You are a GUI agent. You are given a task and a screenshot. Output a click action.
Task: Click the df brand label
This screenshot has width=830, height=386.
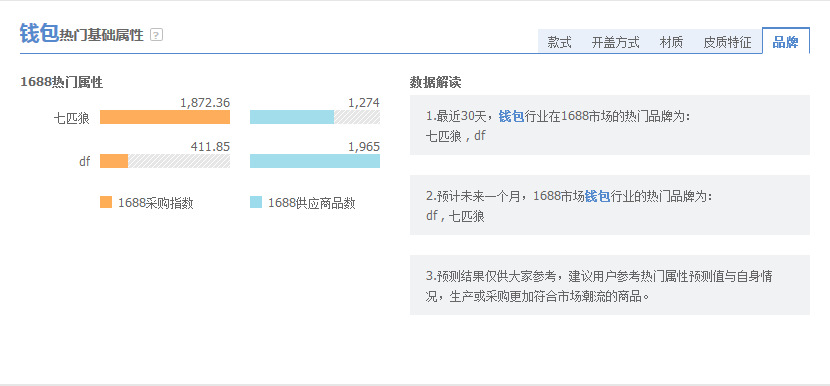[x=85, y=161]
